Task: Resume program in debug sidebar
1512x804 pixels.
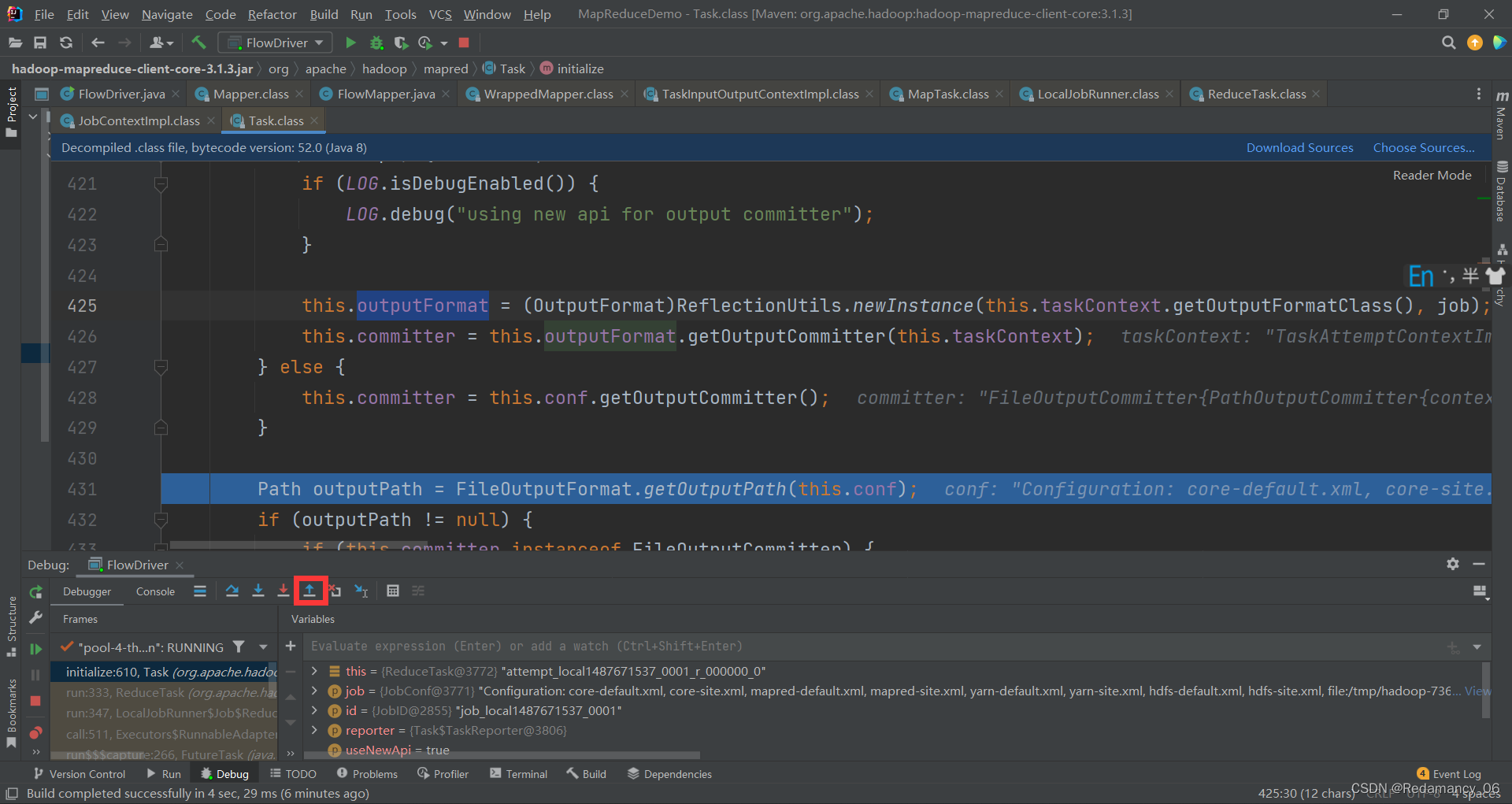Action: (x=35, y=649)
